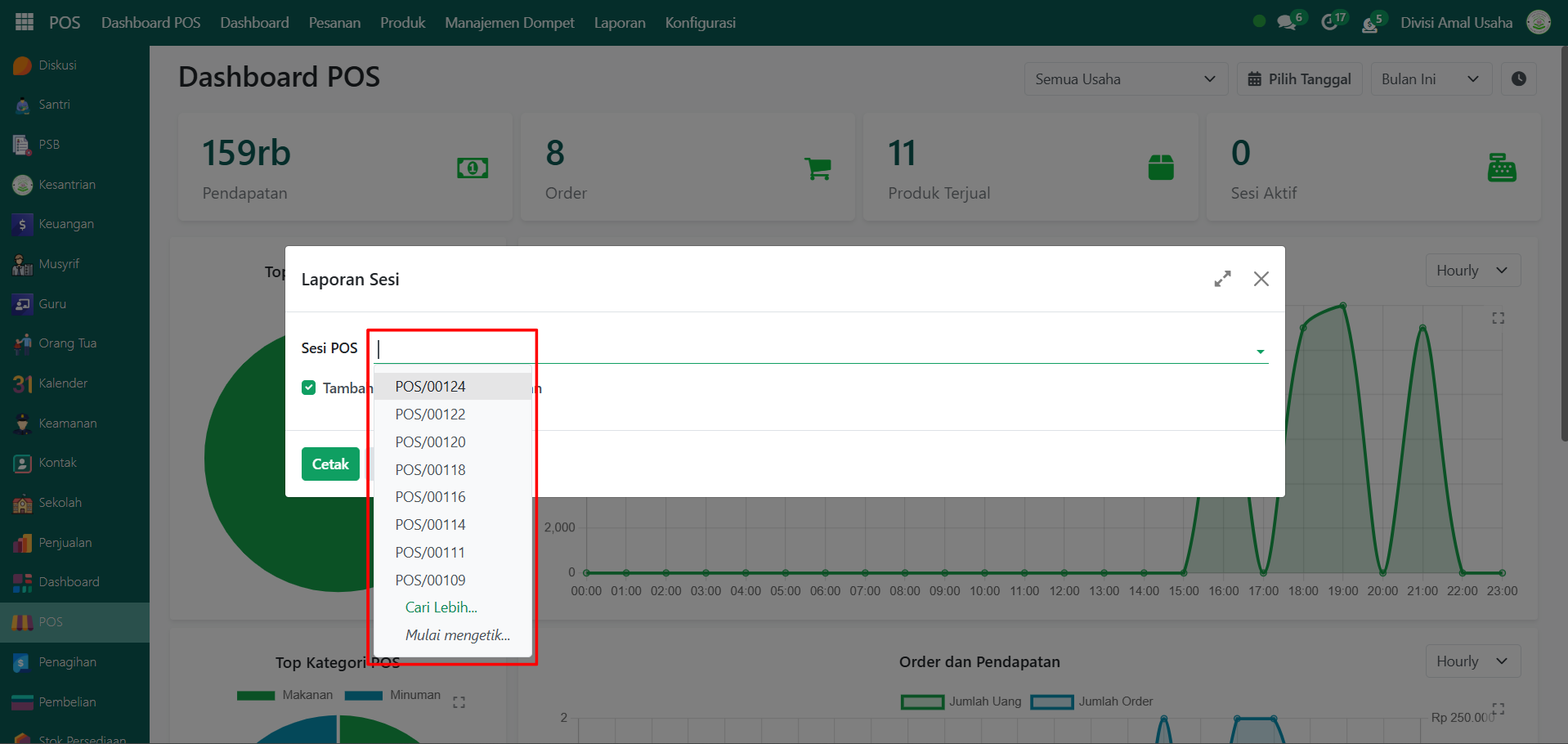Image resolution: width=1568 pixels, height=744 pixels.
Task: Open Kalender from the sidebar
Action: [x=62, y=383]
